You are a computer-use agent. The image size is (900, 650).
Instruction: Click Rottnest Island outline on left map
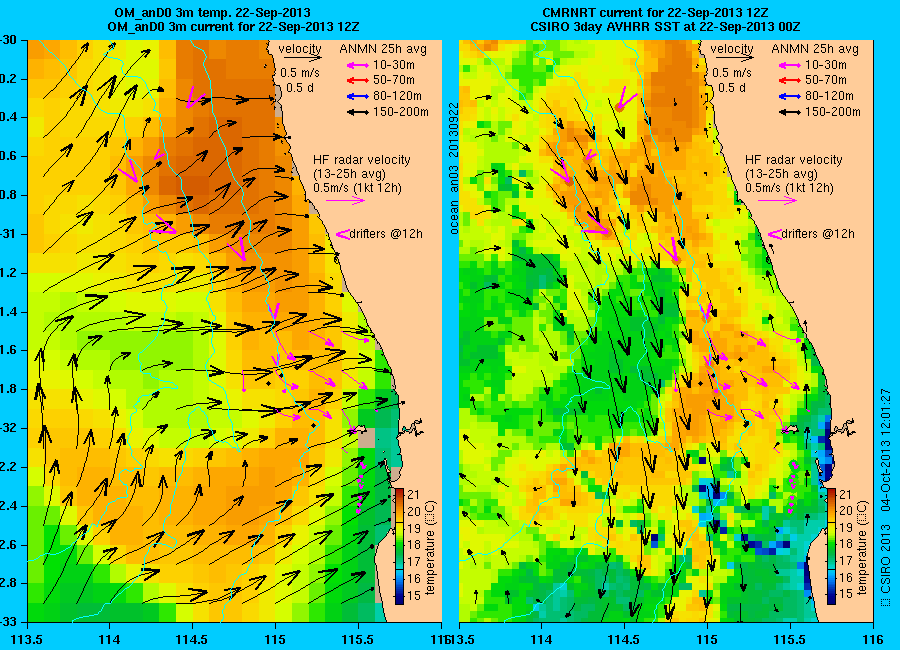pyautogui.click(x=359, y=429)
